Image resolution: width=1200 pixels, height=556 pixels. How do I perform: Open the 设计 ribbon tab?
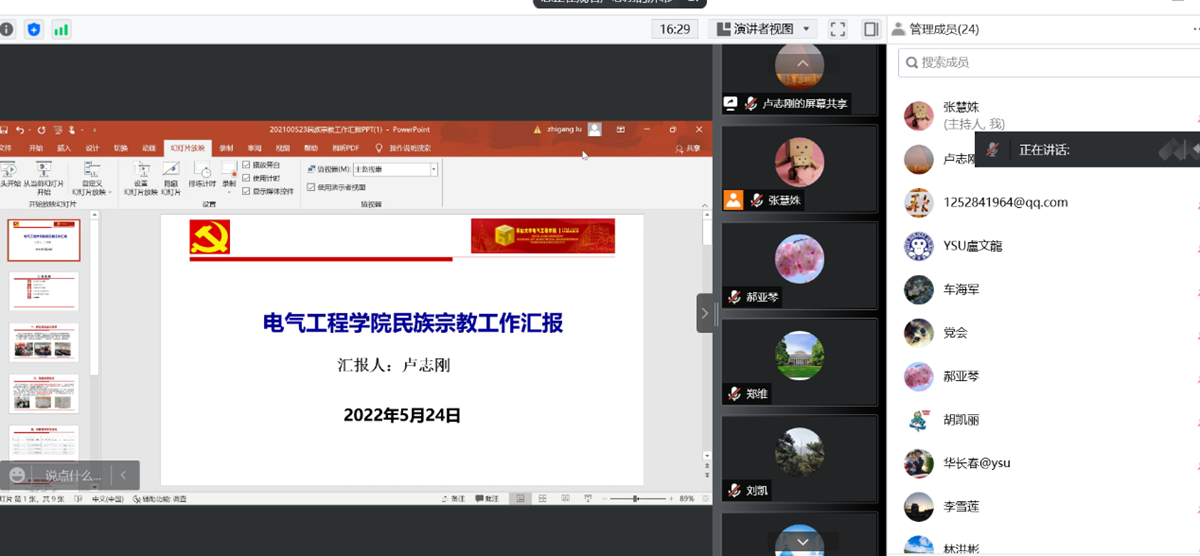(x=92, y=148)
